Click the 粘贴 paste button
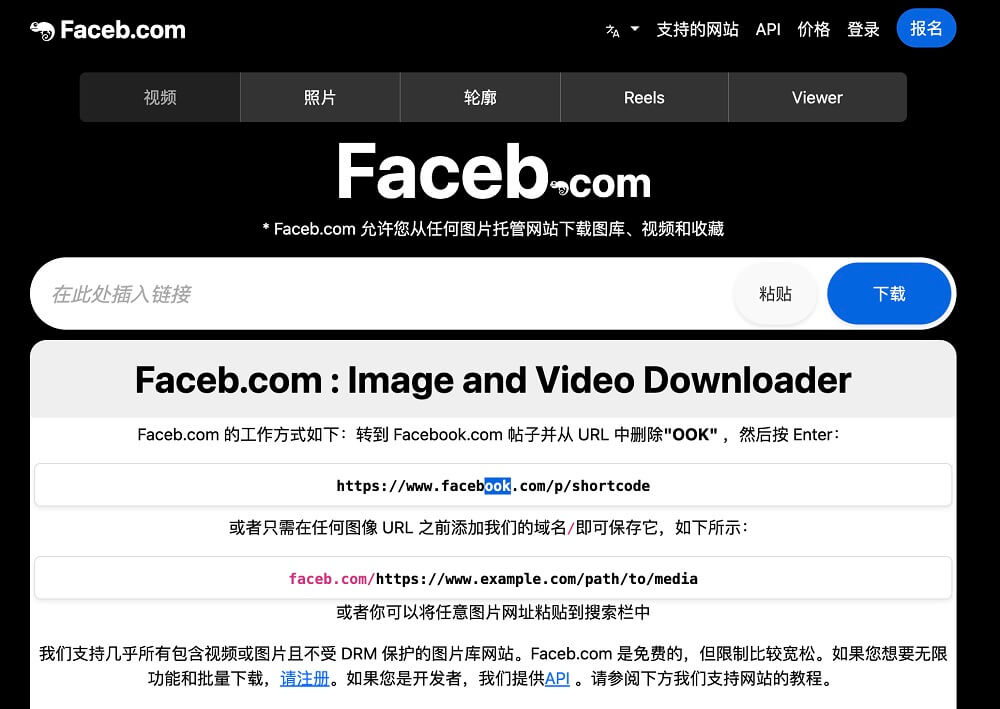Screen dimensions: 1000x709 tap(775, 294)
